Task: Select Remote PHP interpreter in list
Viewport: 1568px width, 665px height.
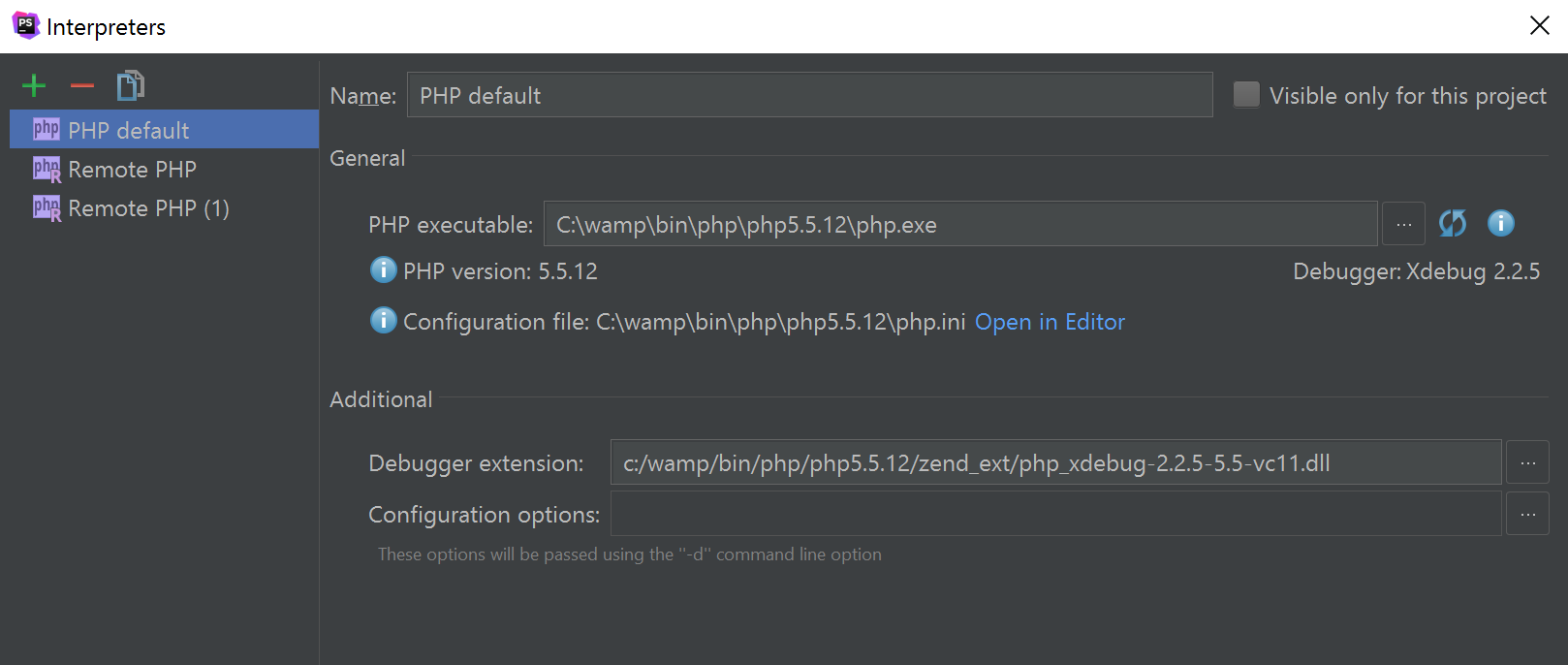Action: pyautogui.click(x=164, y=169)
